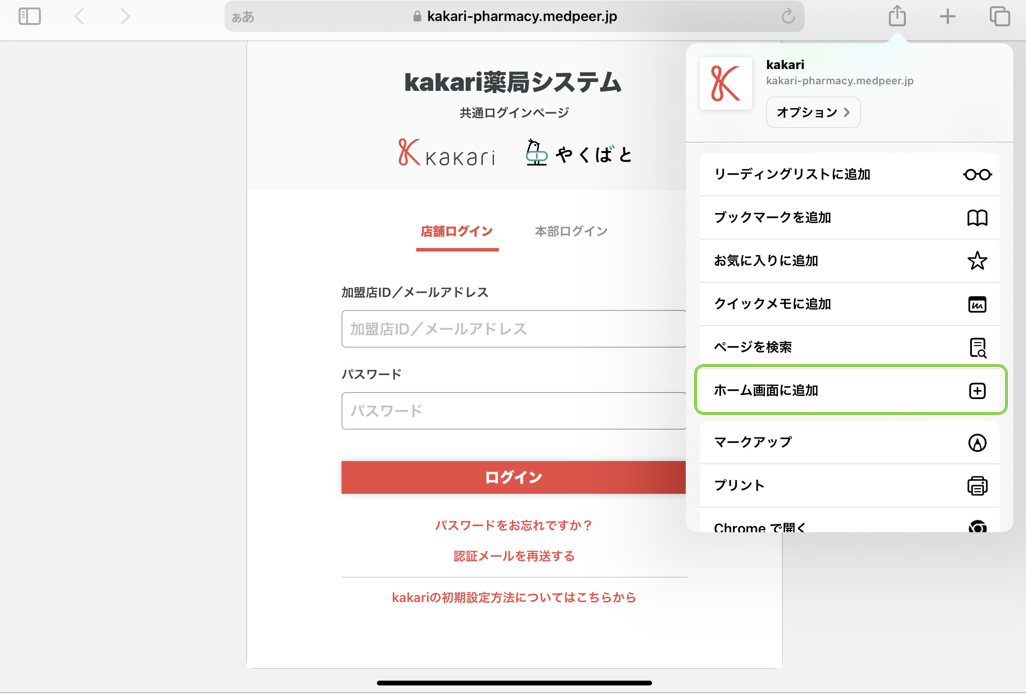
Task: Click 認証メールを再送する link
Action: (514, 556)
